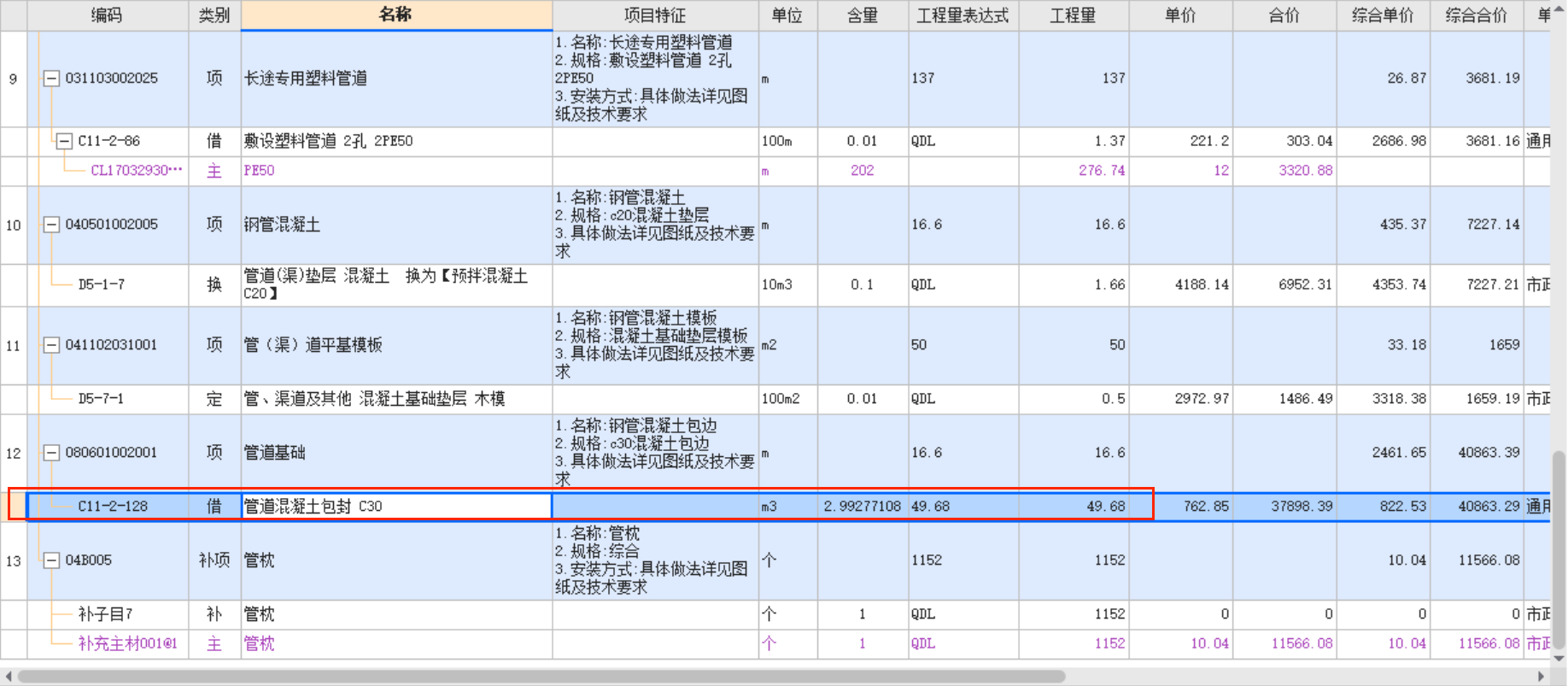Click the 单价 column header
Image resolution: width=1568 pixels, height=686 pixels.
[x=1180, y=15]
